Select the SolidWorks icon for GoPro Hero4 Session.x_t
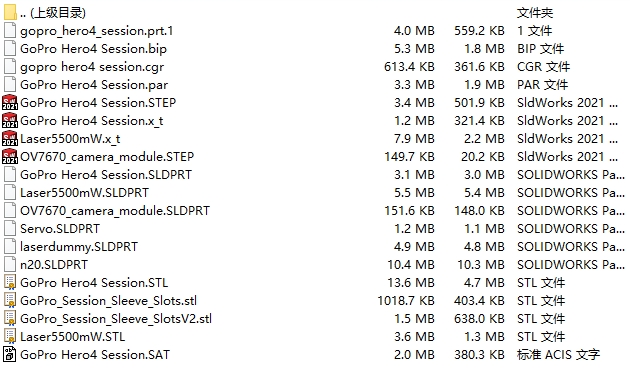Viewport: 630px width, 374px height. (x=10, y=121)
